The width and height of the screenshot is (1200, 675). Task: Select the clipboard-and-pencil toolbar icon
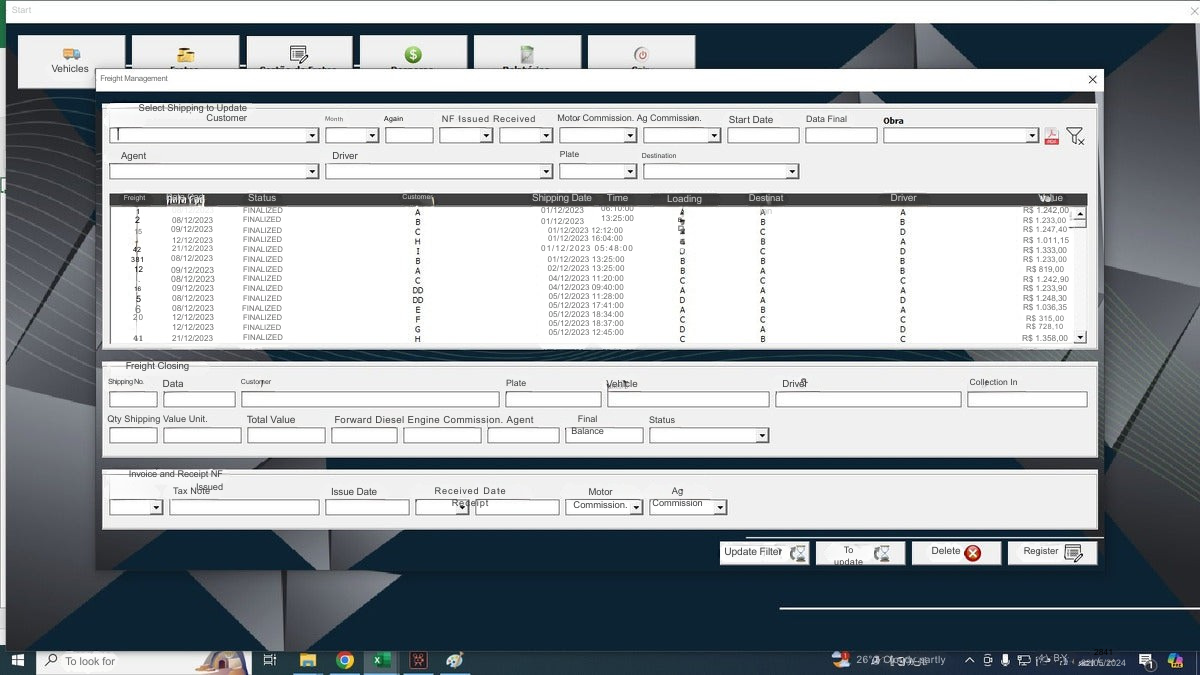point(298,55)
